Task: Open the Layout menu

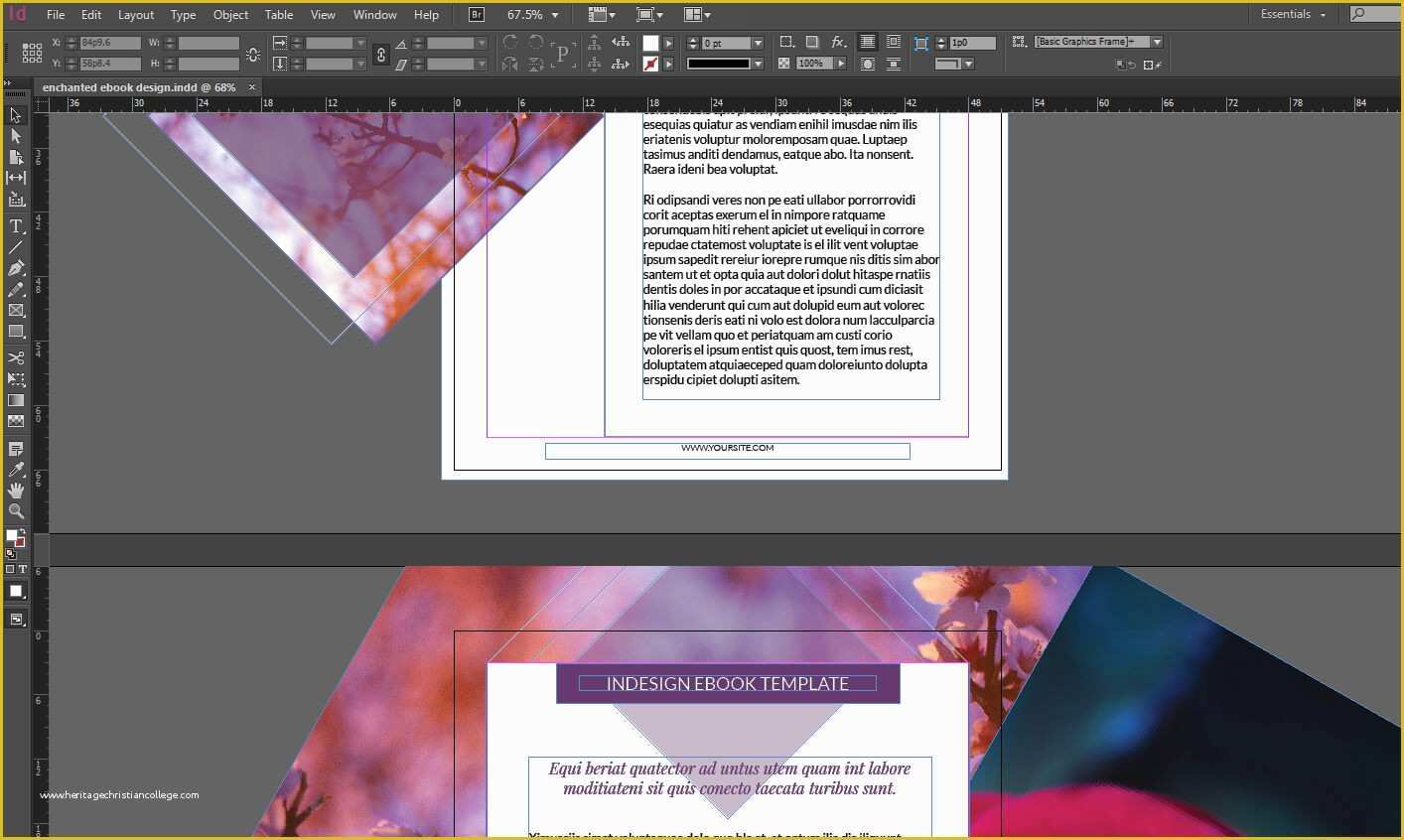Action: tap(136, 15)
